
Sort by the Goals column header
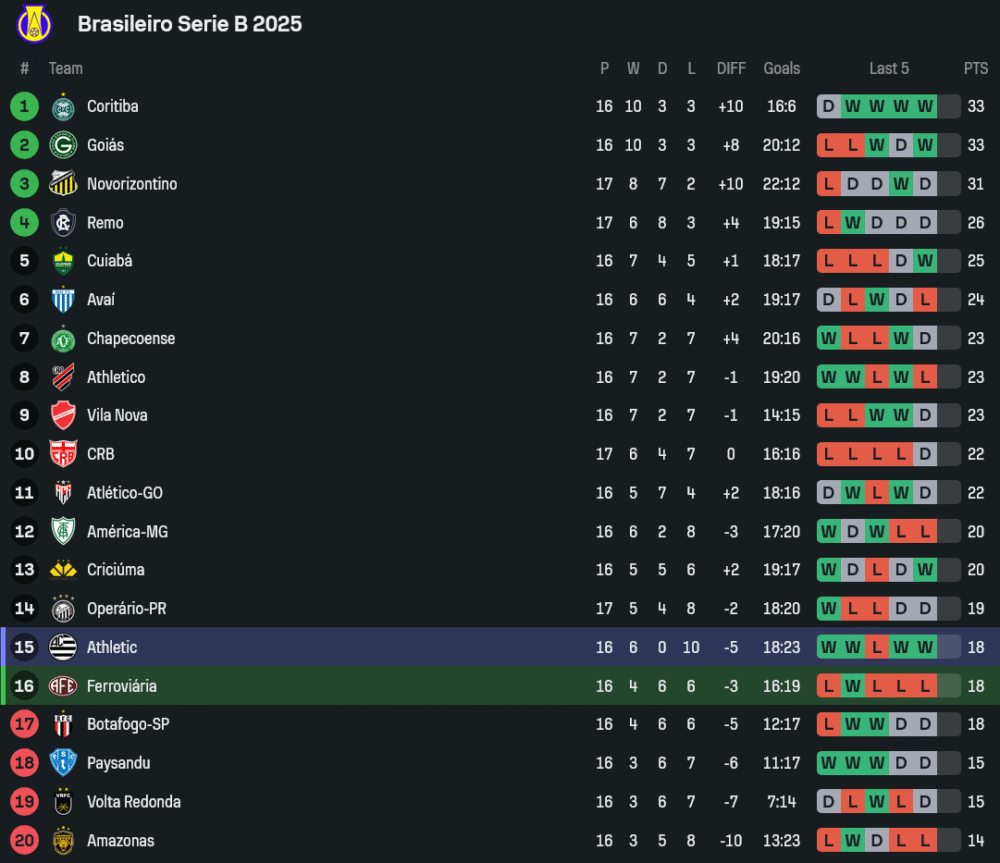781,68
